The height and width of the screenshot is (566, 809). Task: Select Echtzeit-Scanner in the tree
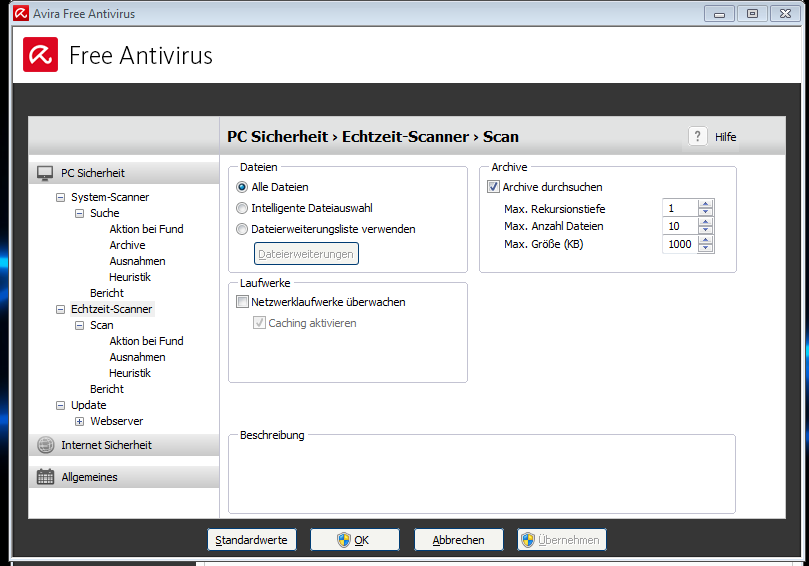pyautogui.click(x=111, y=309)
